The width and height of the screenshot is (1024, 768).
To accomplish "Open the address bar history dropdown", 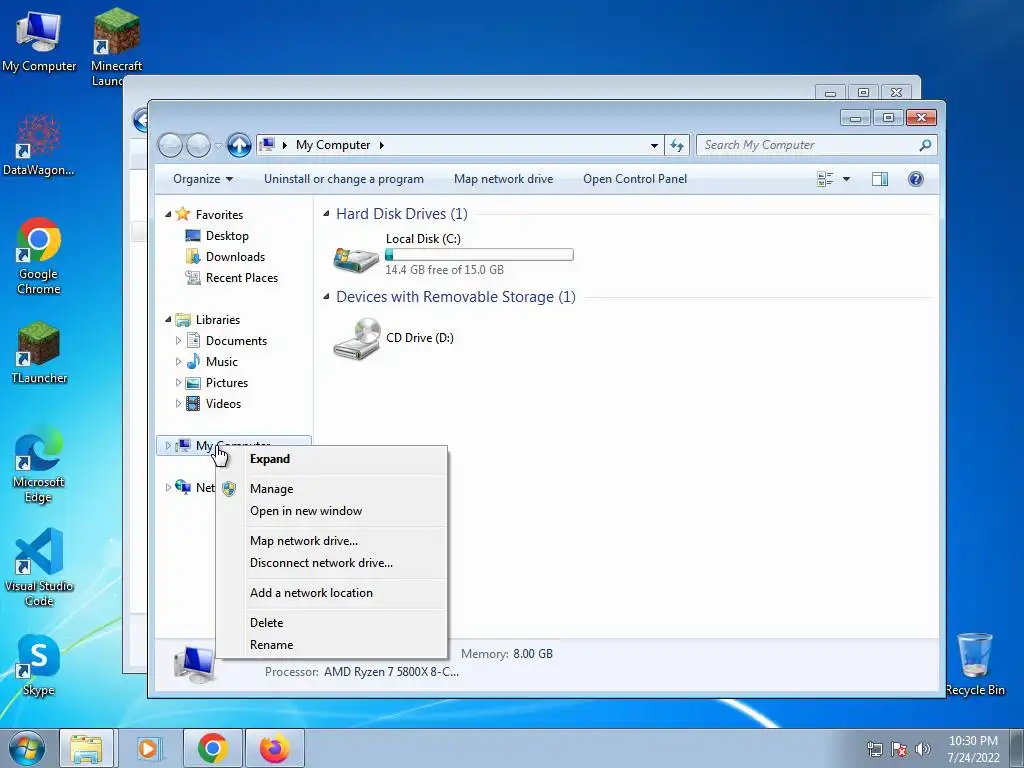I will point(654,146).
